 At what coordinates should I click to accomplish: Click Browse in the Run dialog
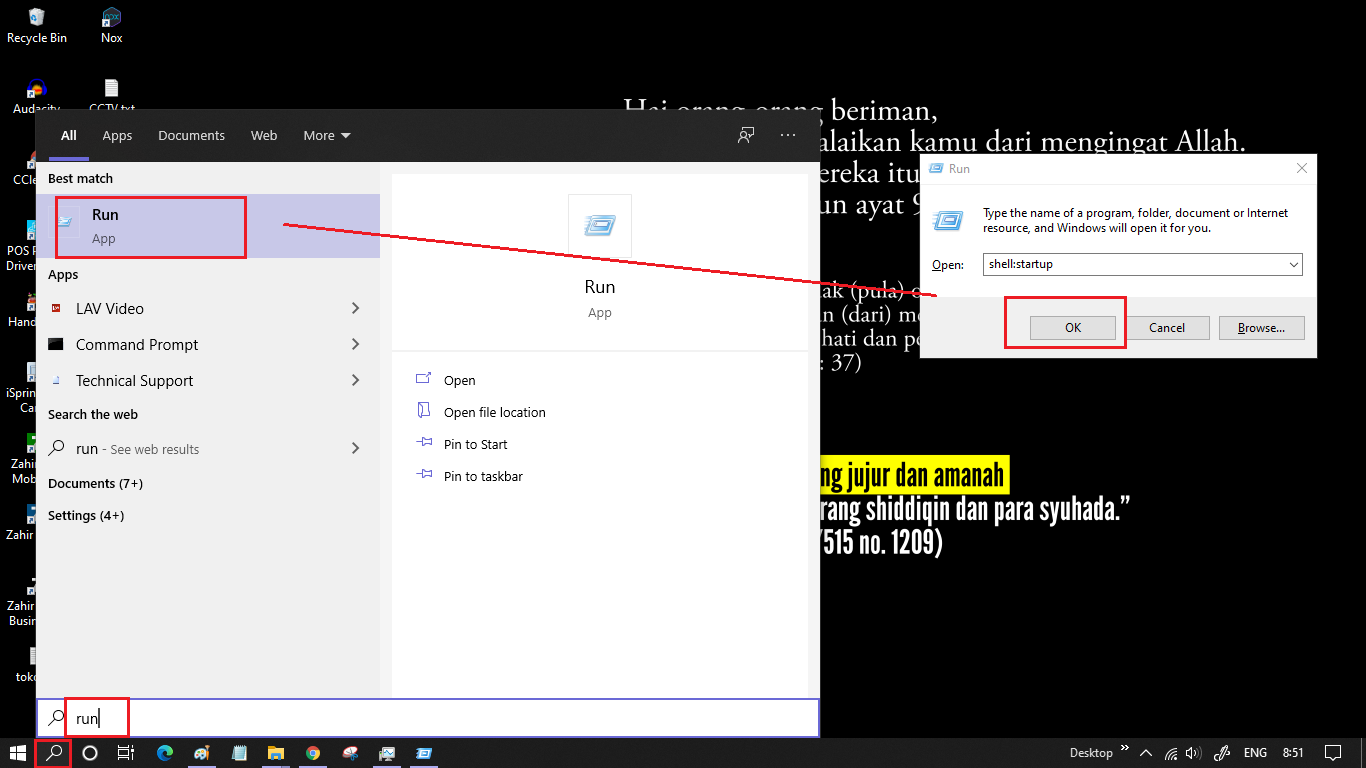[1261, 327]
